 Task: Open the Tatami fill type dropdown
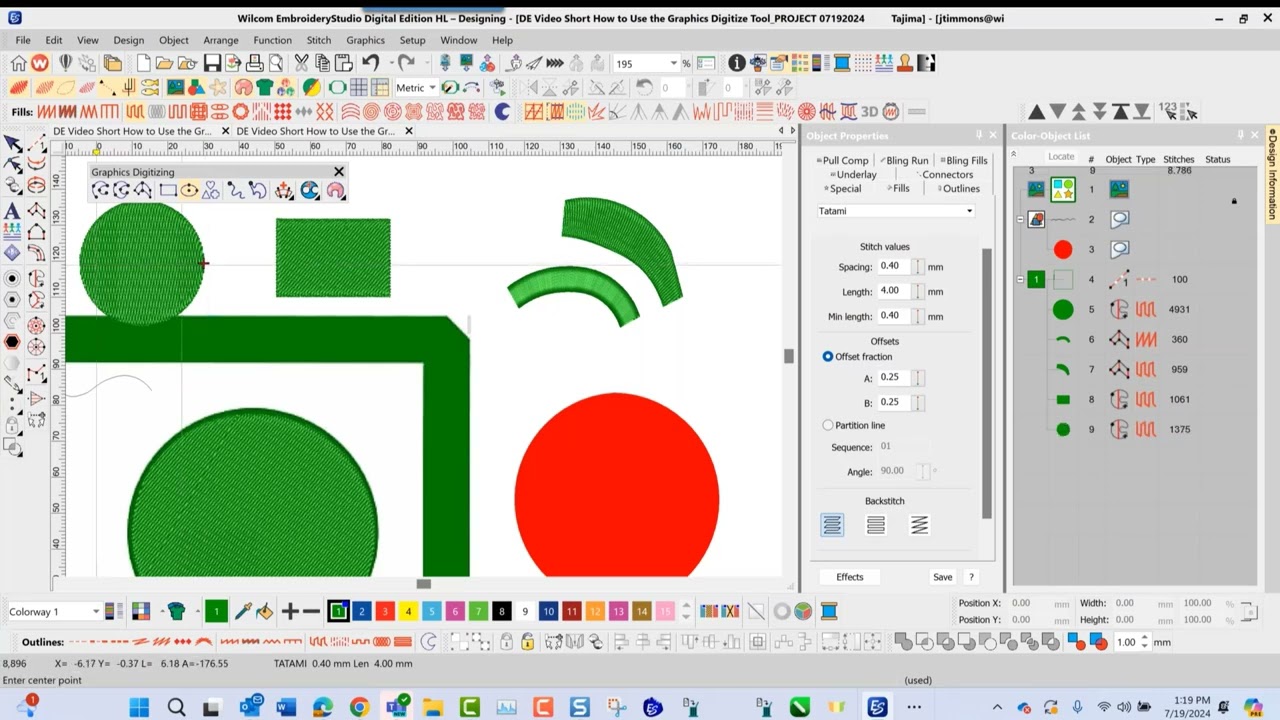(x=968, y=211)
